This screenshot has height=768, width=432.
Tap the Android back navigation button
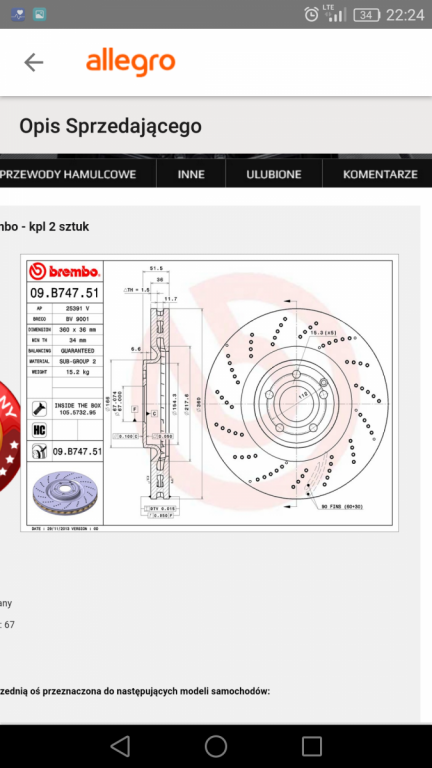(x=120, y=746)
